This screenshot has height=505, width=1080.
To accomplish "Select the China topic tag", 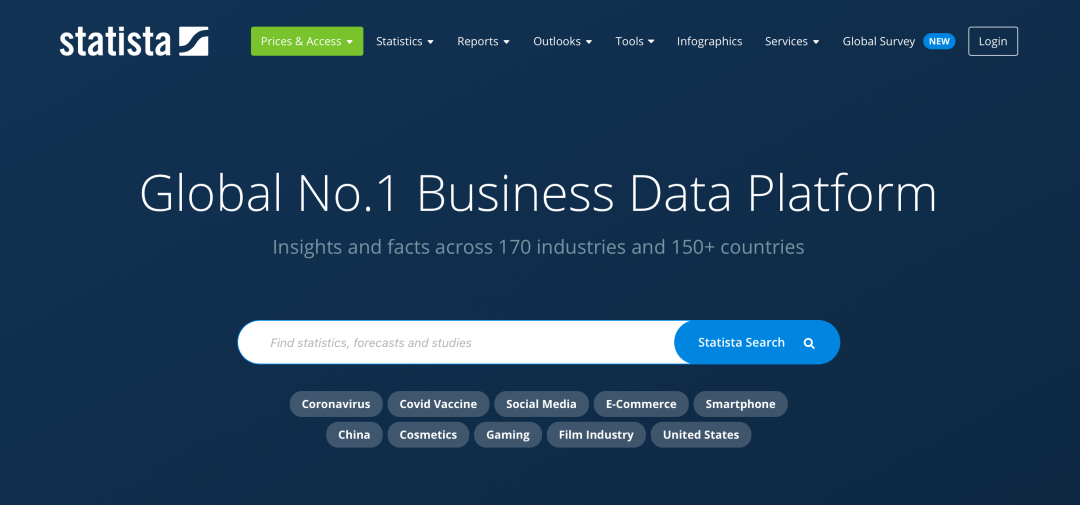I will (354, 435).
